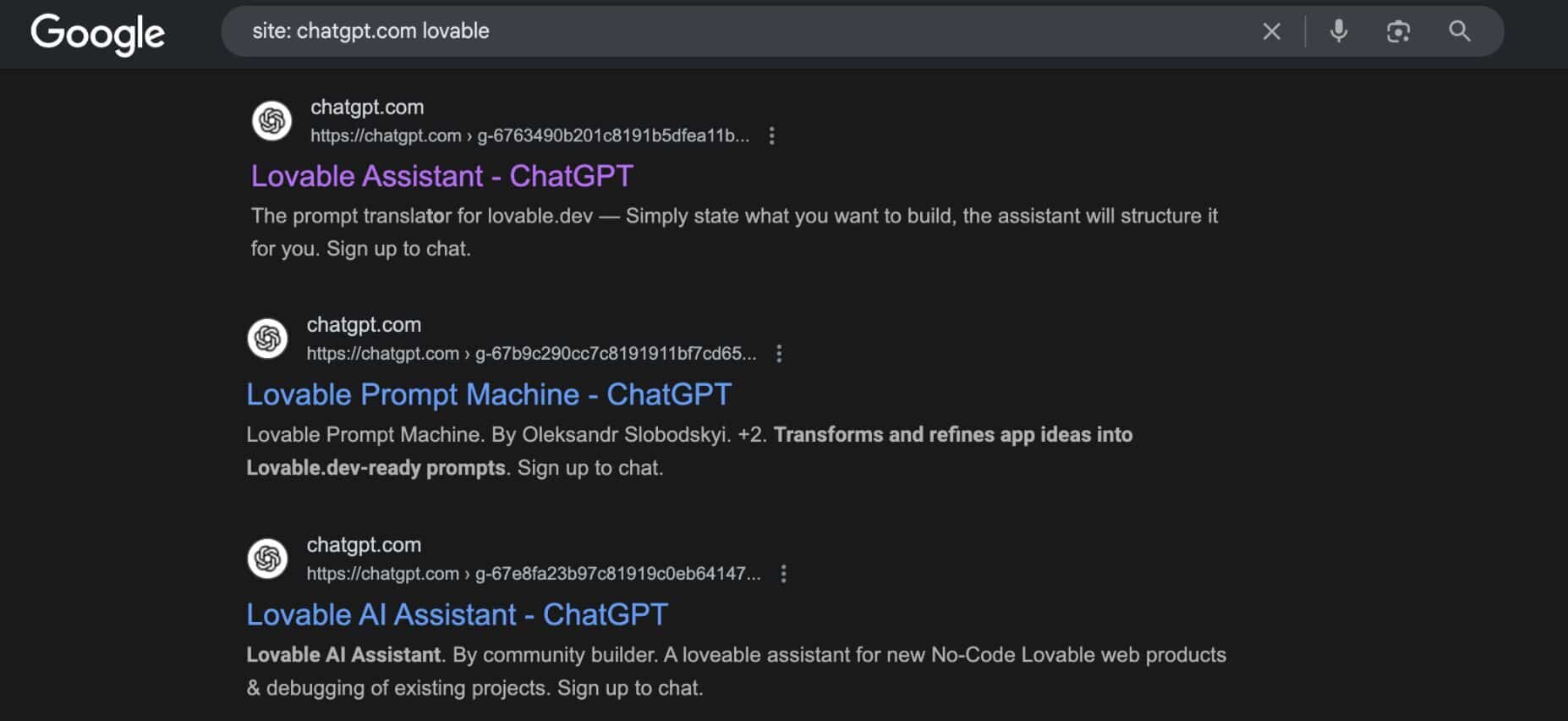Viewport: 1568px width, 721px height.
Task: Open more options for Lovable Prompt Machine result
Action: pyautogui.click(x=779, y=354)
